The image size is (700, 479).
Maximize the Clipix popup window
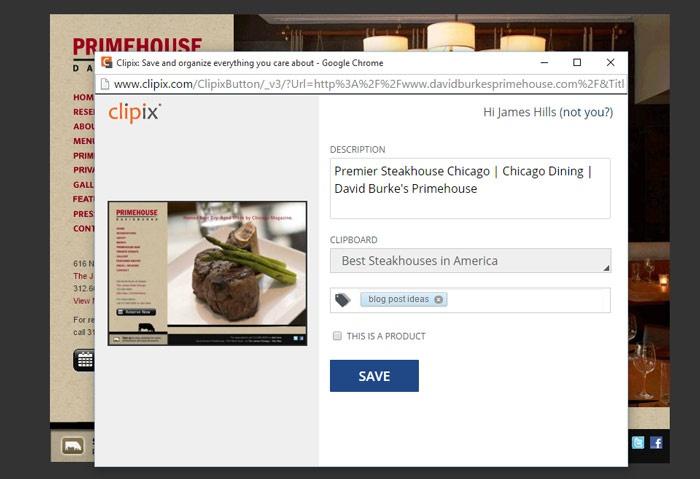[x=577, y=62]
